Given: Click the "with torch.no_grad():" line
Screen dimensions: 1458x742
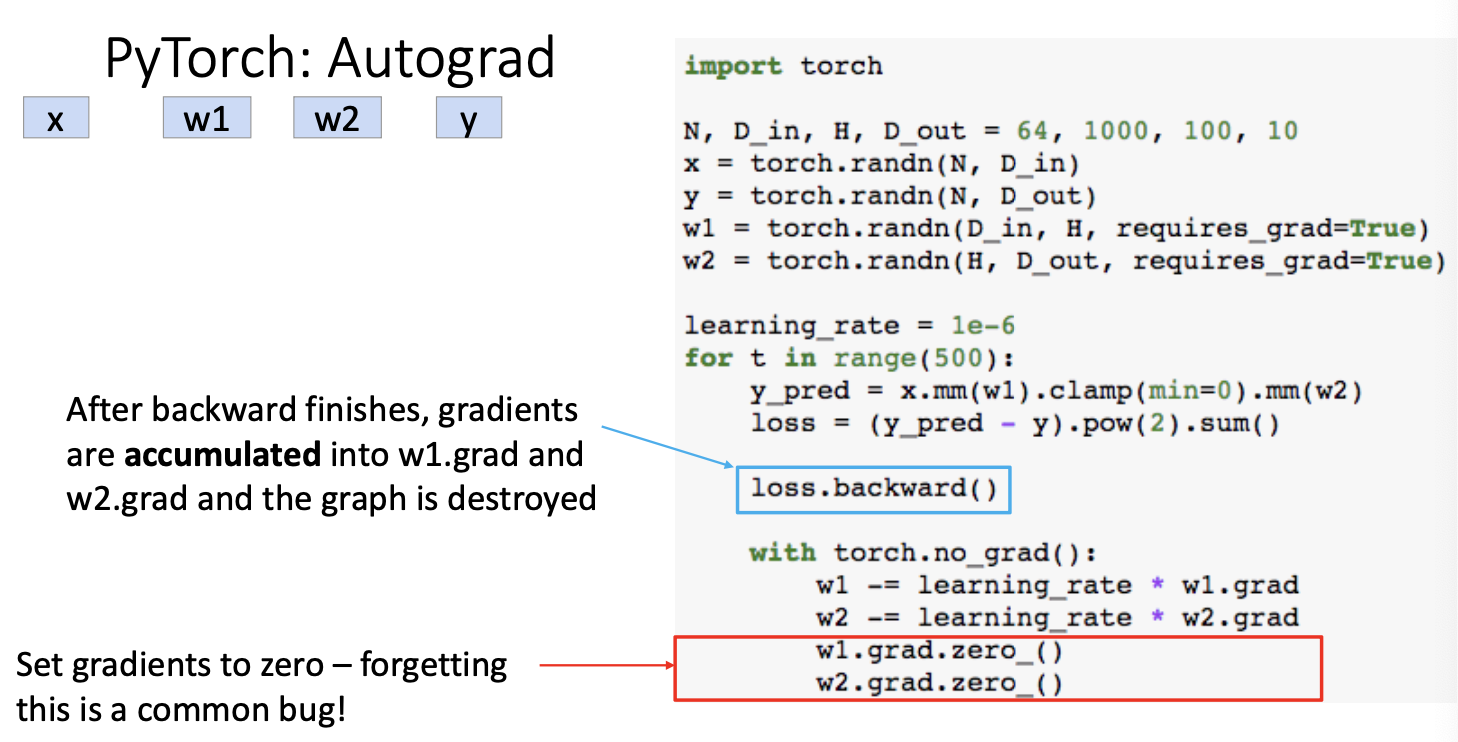Looking at the screenshot, I should (x=924, y=553).
